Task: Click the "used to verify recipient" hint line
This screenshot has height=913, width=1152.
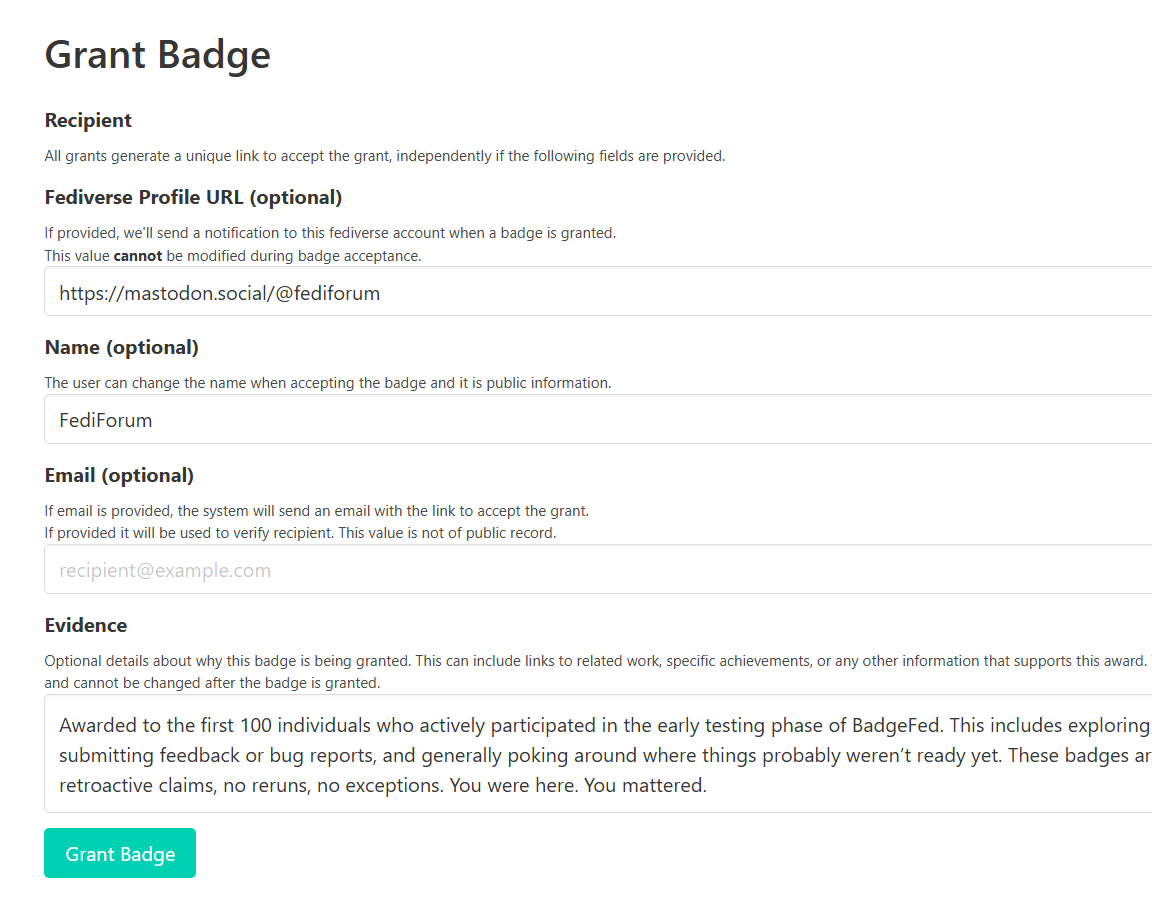Action: click(x=300, y=533)
